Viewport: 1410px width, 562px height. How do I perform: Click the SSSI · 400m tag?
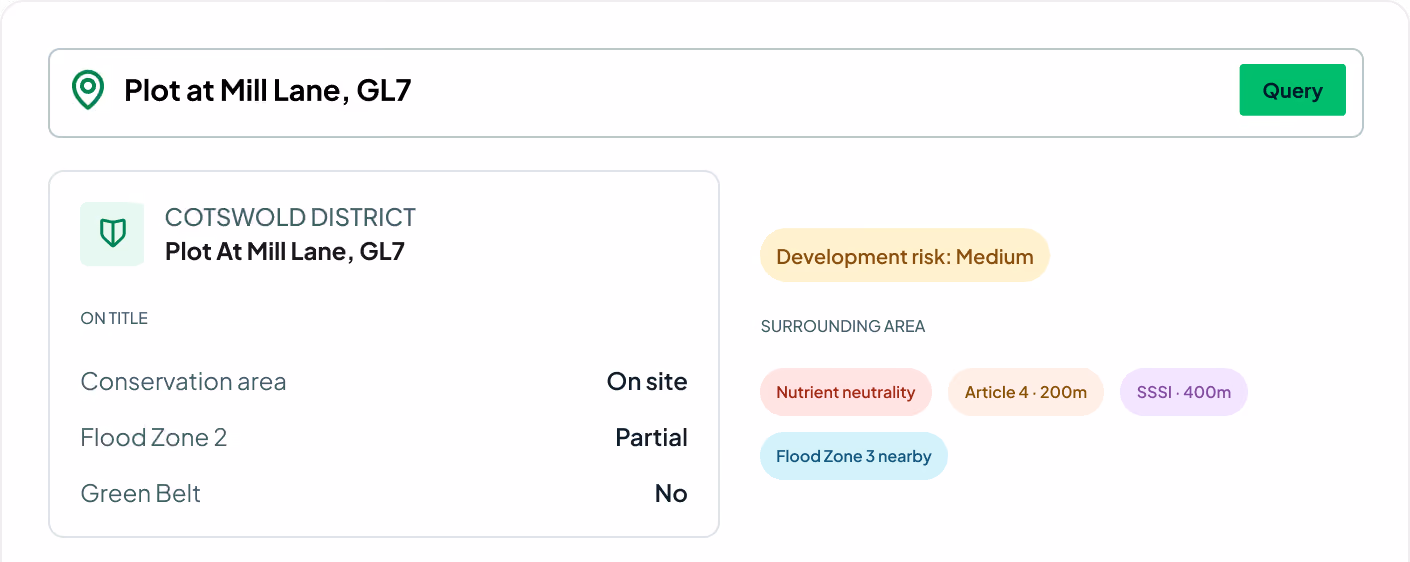(x=1183, y=392)
